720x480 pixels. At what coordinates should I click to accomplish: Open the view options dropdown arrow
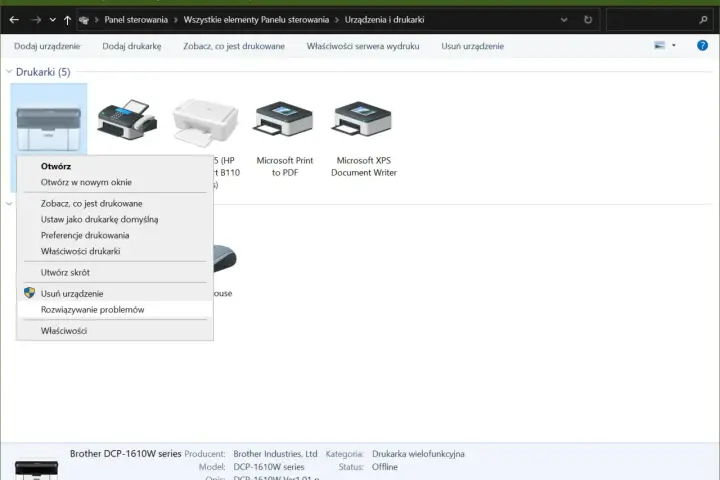point(674,45)
